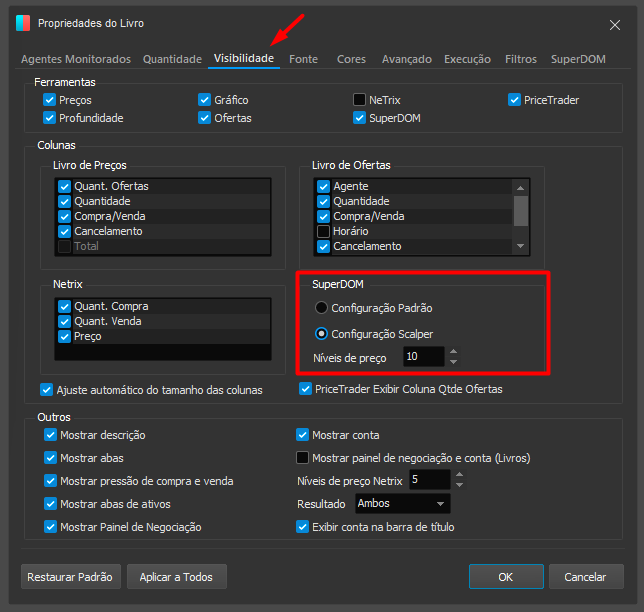Viewport: 644px width, 612px height.
Task: Click the app icon in title bar
Action: tap(23, 23)
